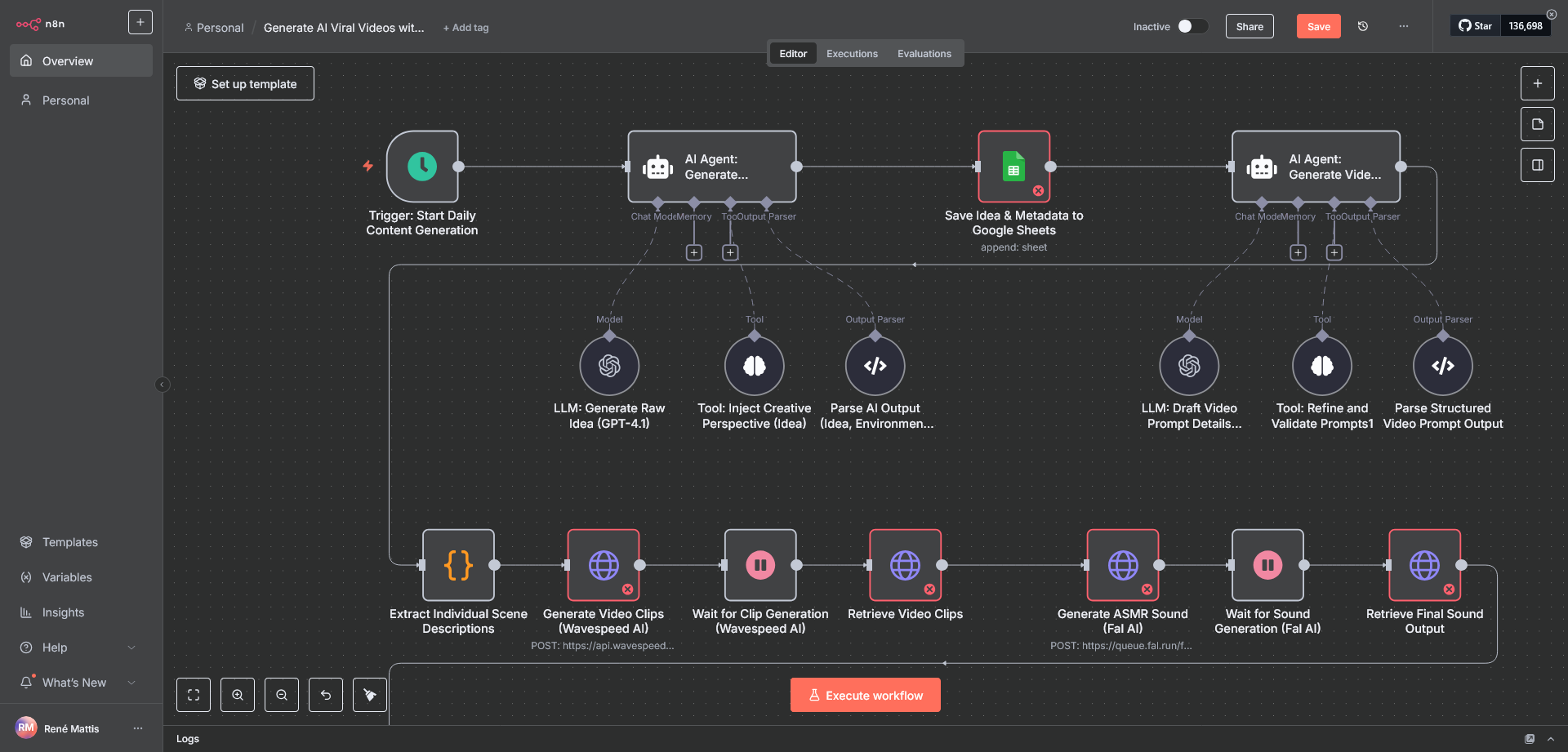Open node panel with top-right plus icon
The image size is (1568, 752).
point(1538,82)
